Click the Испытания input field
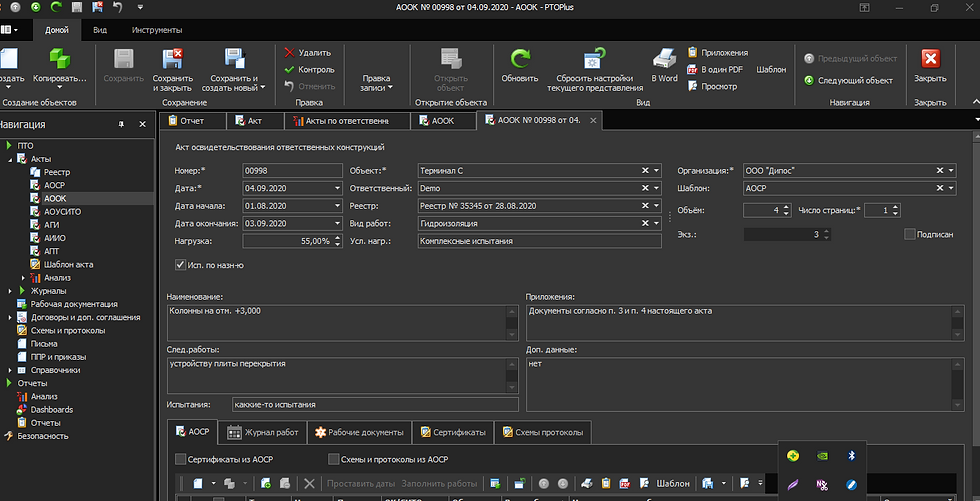Viewport: 980px width, 501px height. (x=374, y=404)
